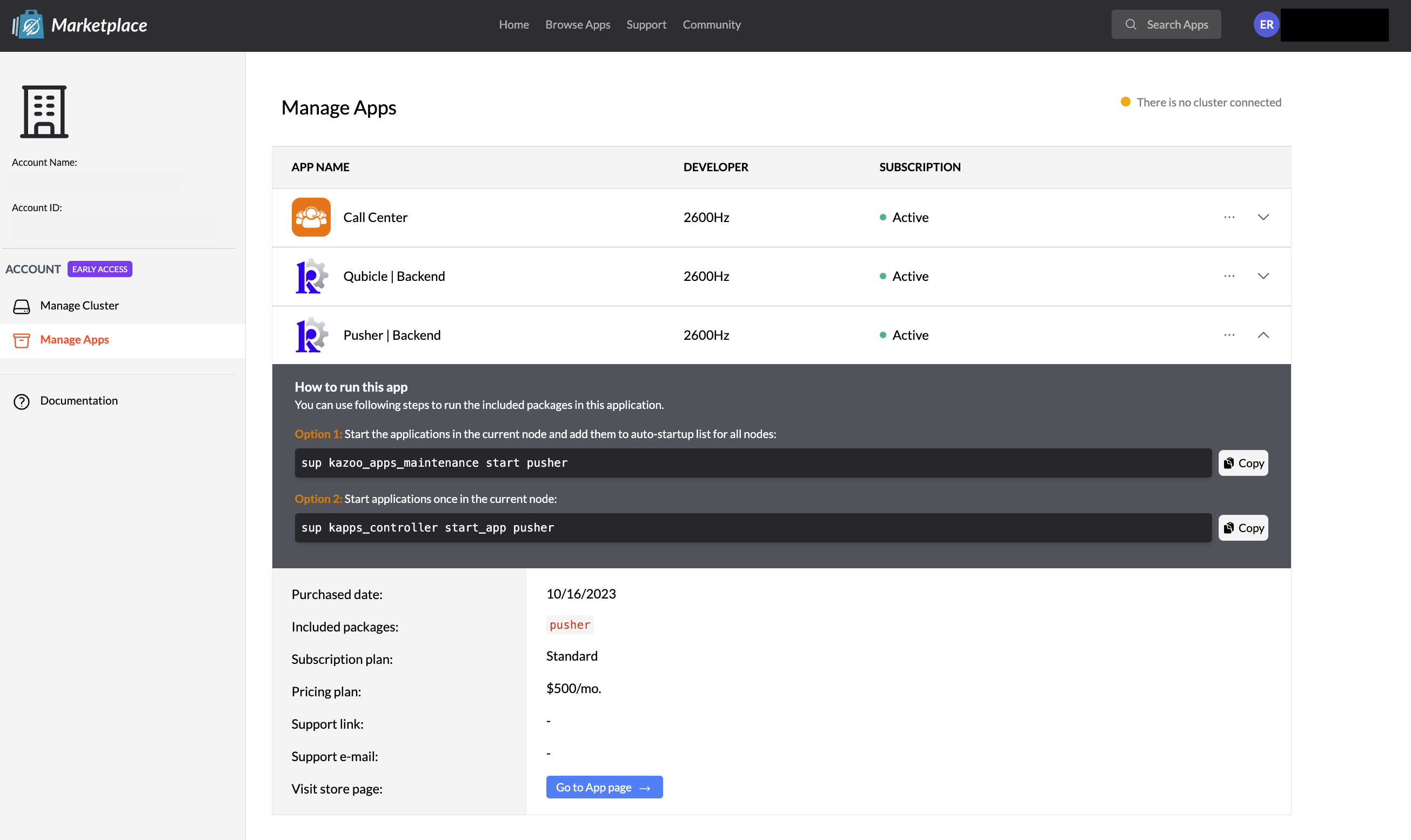Click the Active status for Call Center

point(904,217)
